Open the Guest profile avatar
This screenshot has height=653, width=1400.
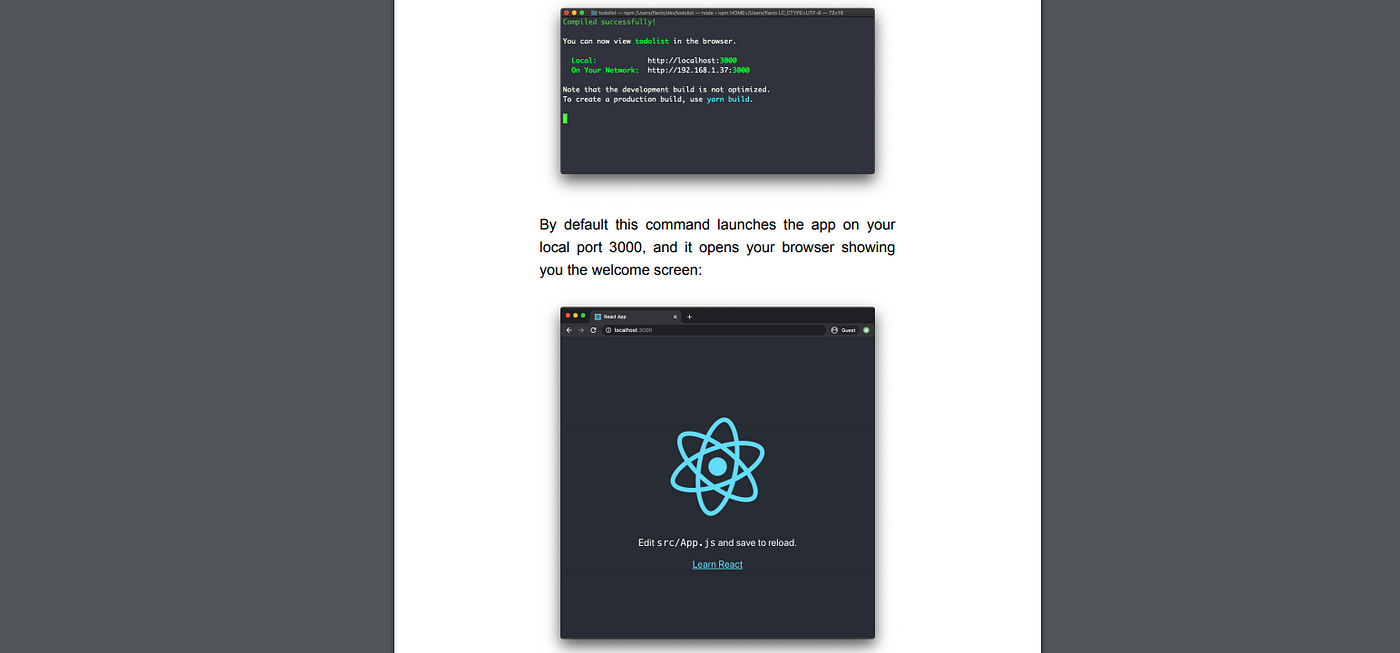[835, 330]
